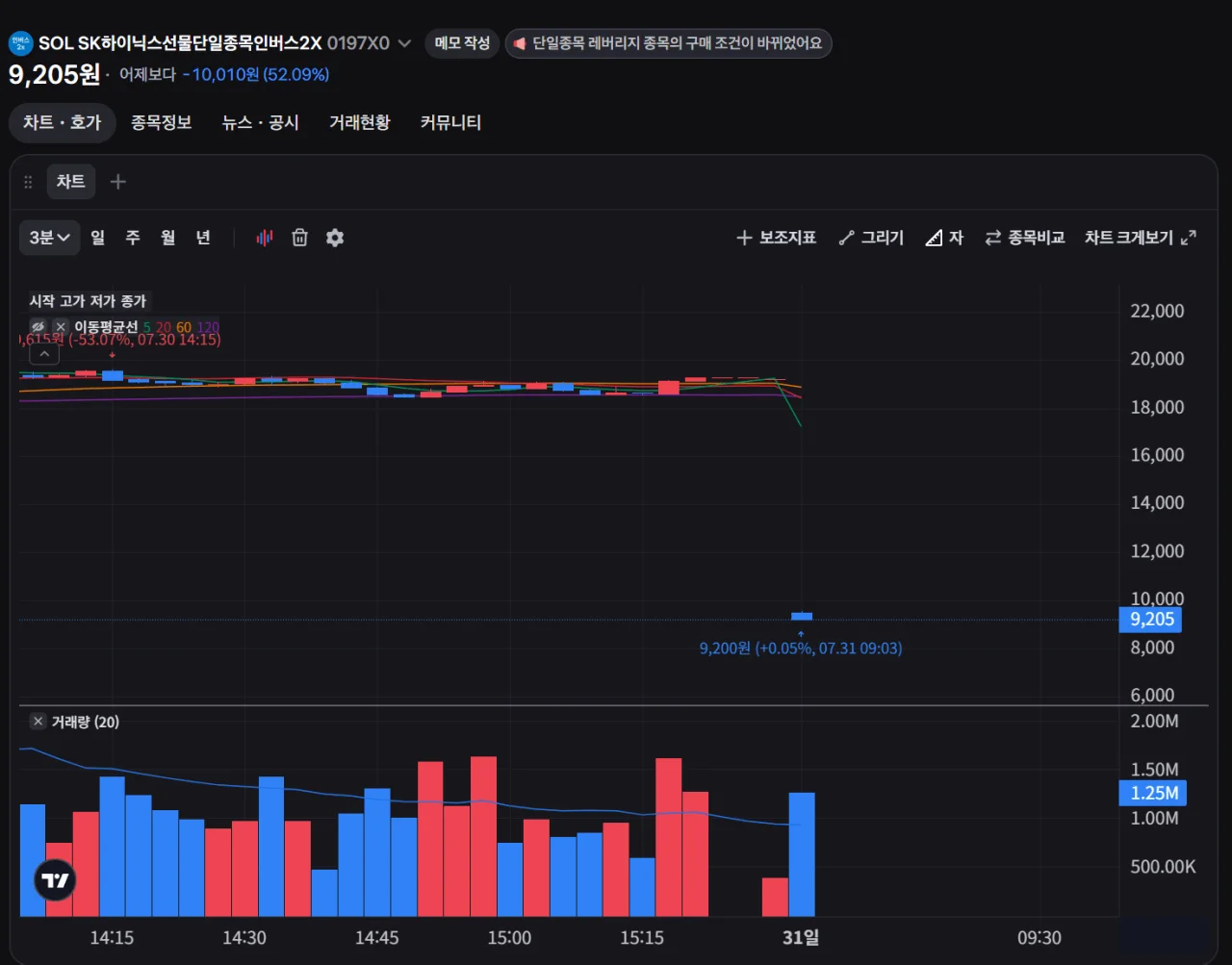Viewport: 1232px width, 965px height.
Task: Open chart settings gear icon
Action: pyautogui.click(x=335, y=238)
